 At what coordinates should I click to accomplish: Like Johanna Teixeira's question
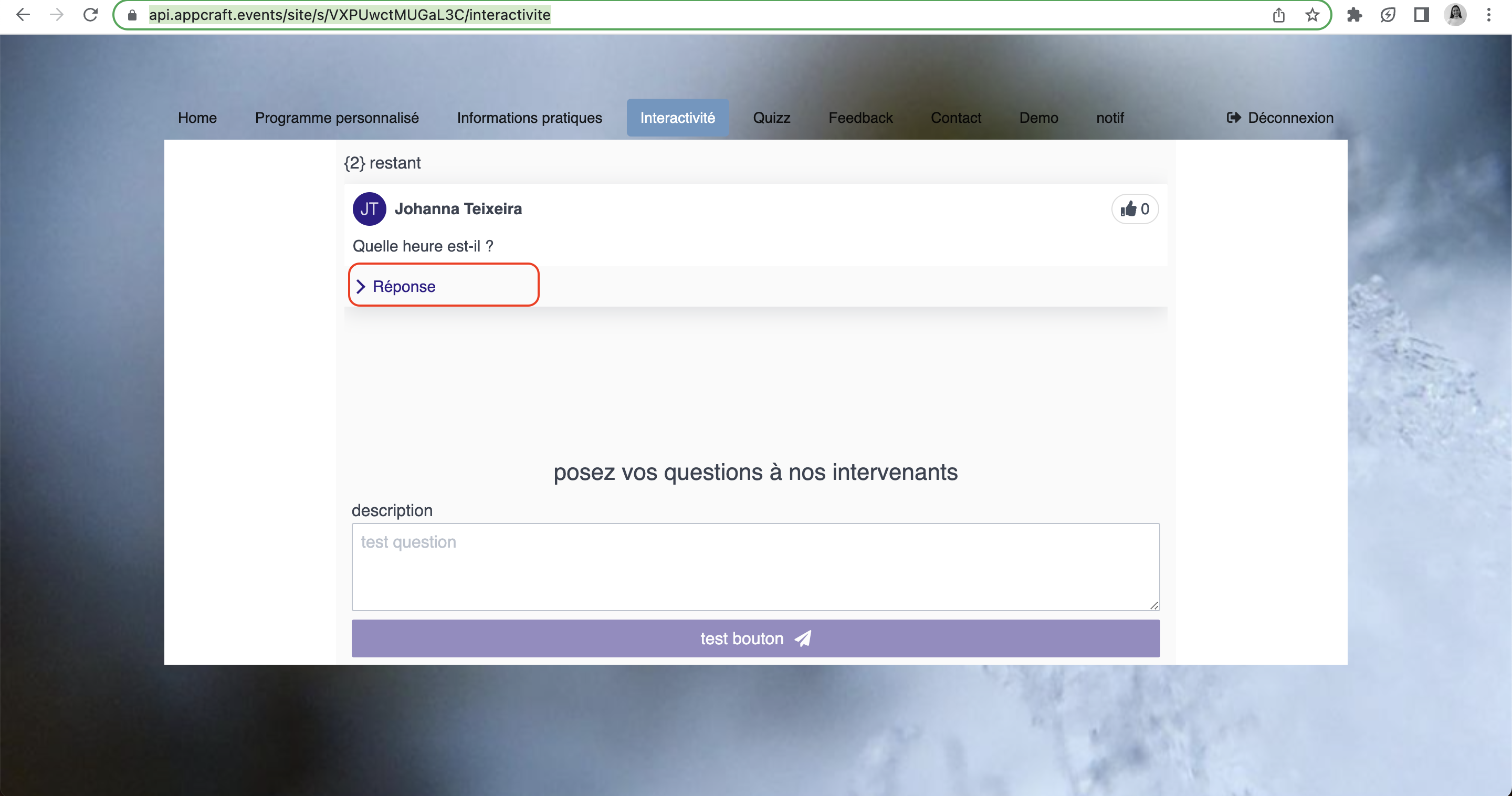pos(1134,208)
